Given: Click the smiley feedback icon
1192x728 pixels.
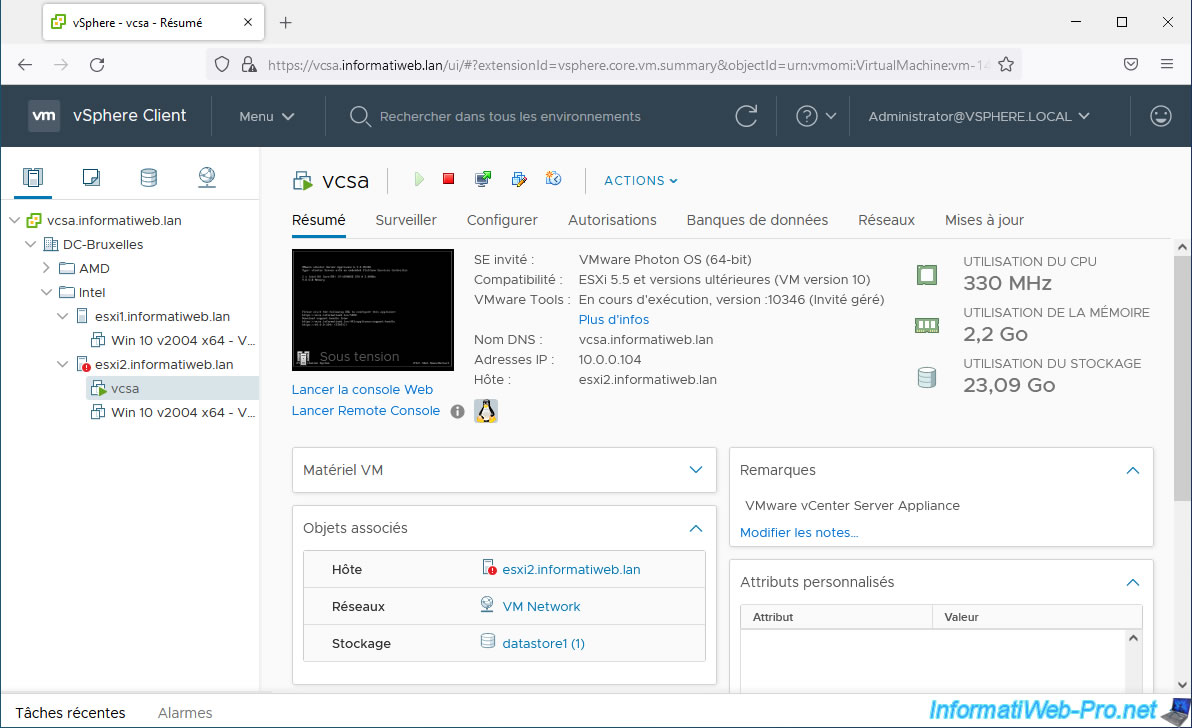Looking at the screenshot, I should pyautogui.click(x=1160, y=116).
